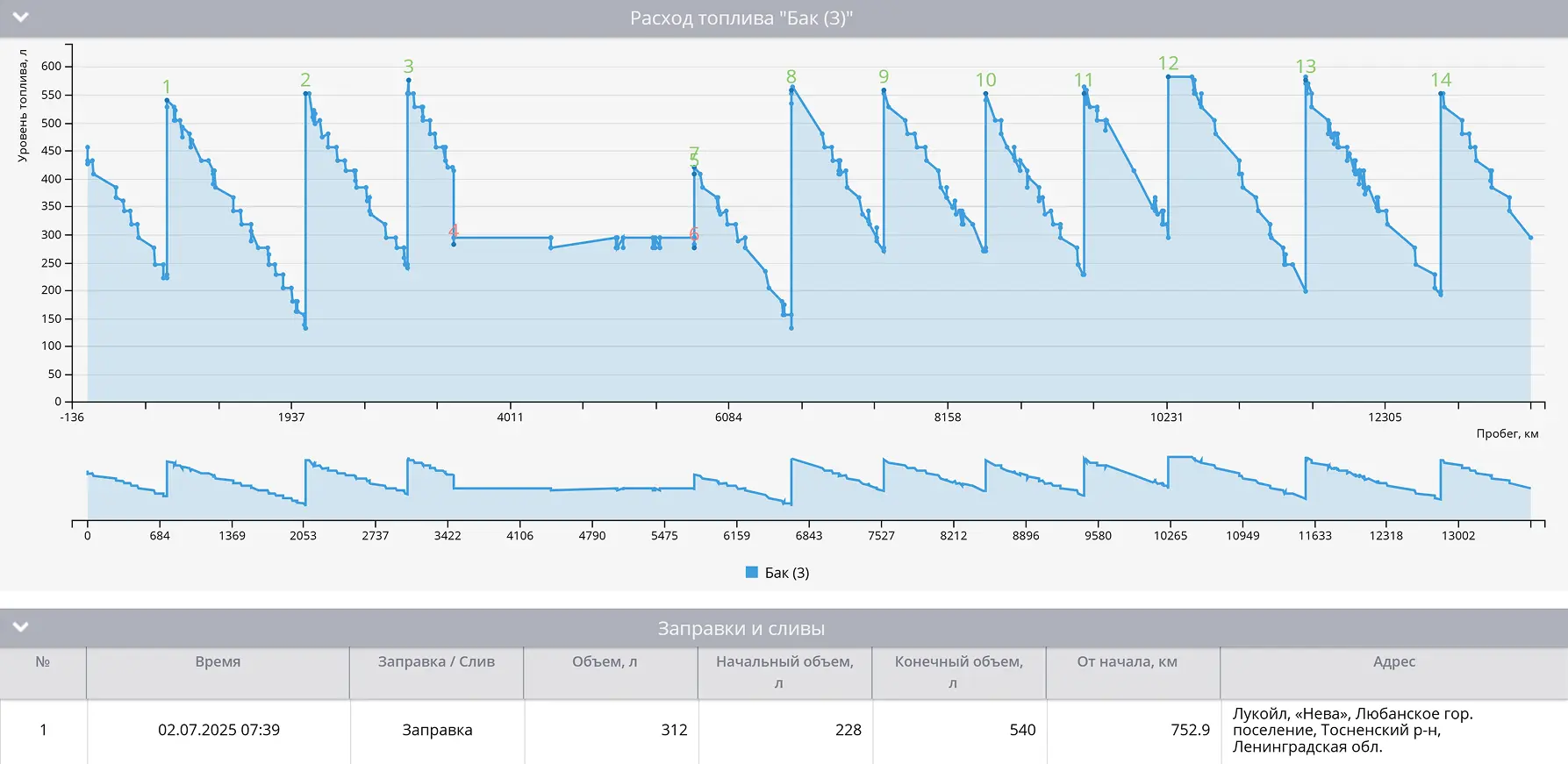The width and height of the screenshot is (1568, 764).
Task: Click the blue legend color square
Action: [751, 573]
